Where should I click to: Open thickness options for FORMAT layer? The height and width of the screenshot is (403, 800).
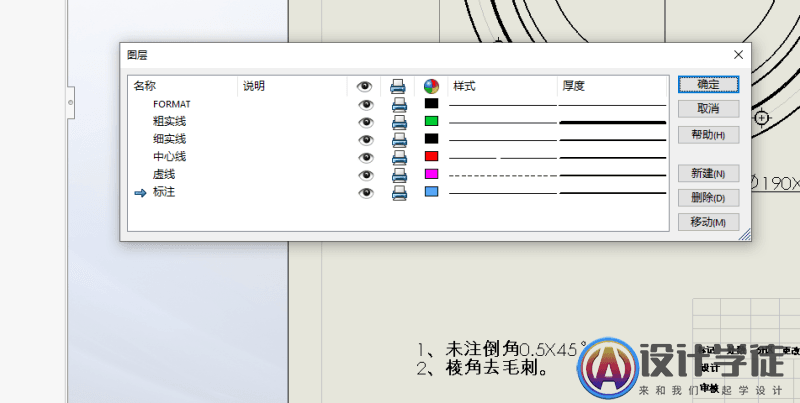pos(612,105)
